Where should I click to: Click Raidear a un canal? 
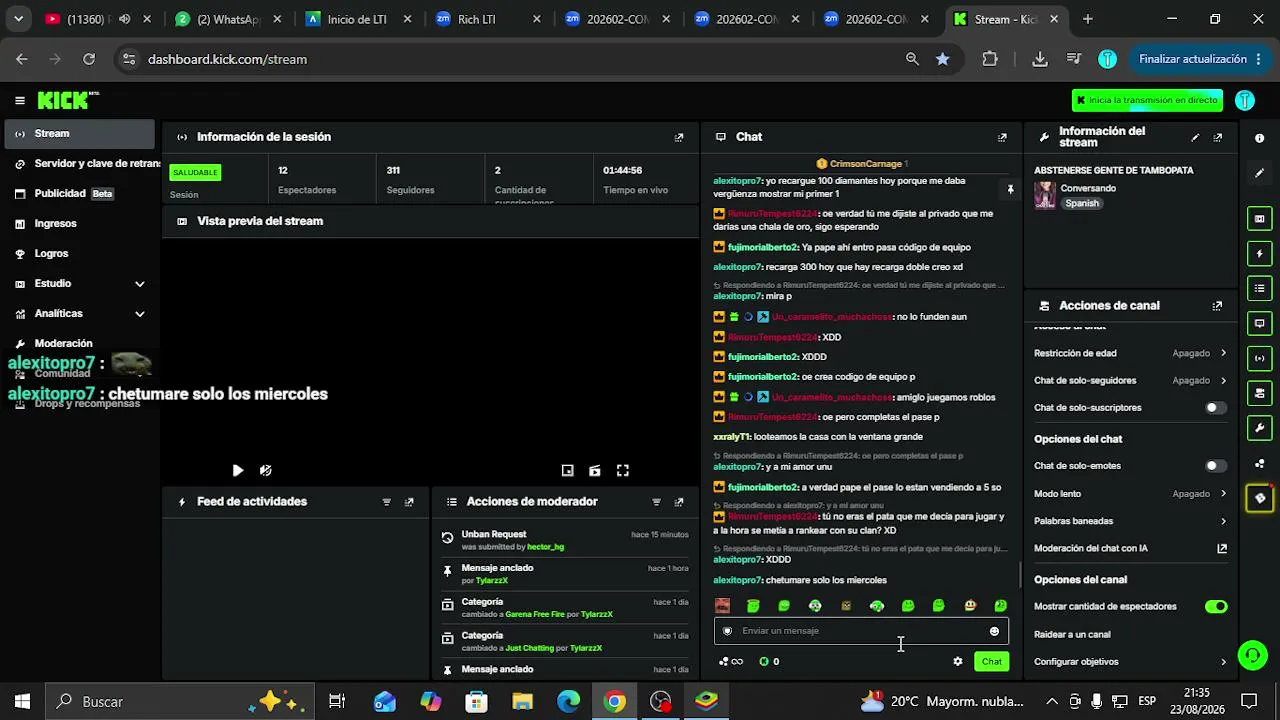click(1072, 635)
